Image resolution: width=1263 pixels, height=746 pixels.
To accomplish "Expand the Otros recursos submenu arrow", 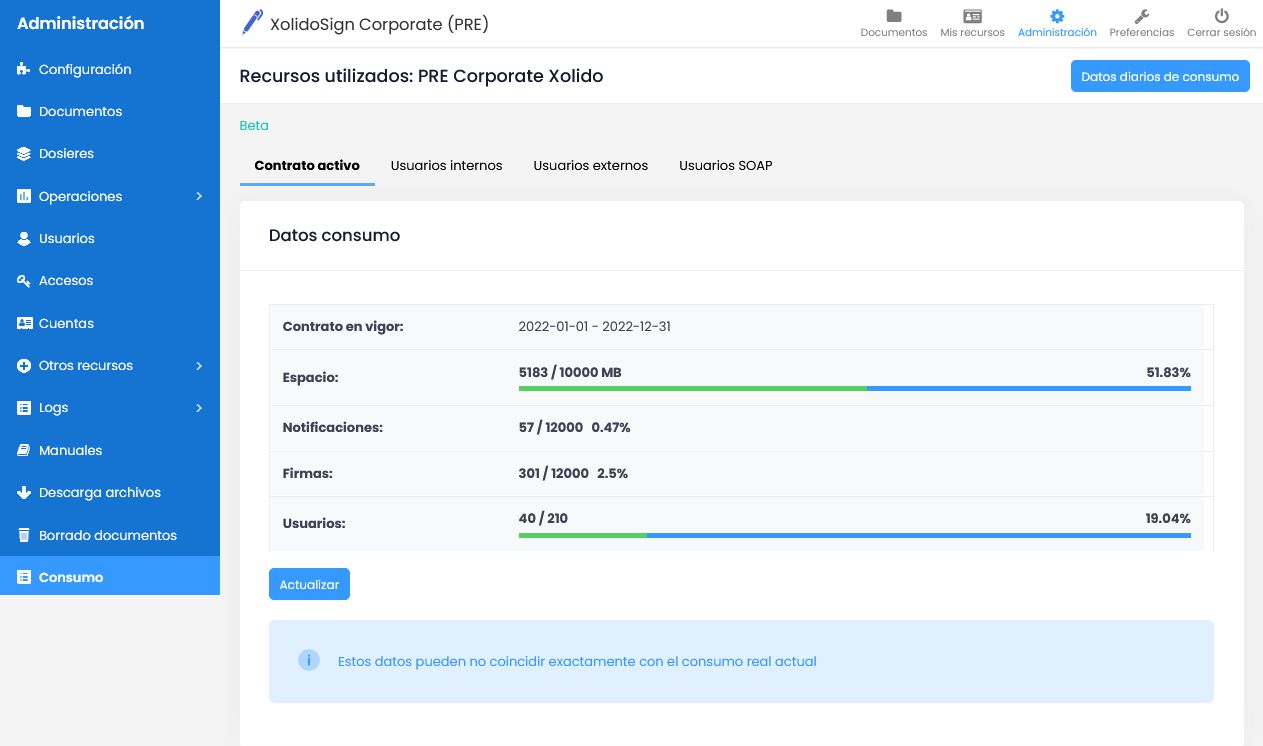I will tap(199, 366).
